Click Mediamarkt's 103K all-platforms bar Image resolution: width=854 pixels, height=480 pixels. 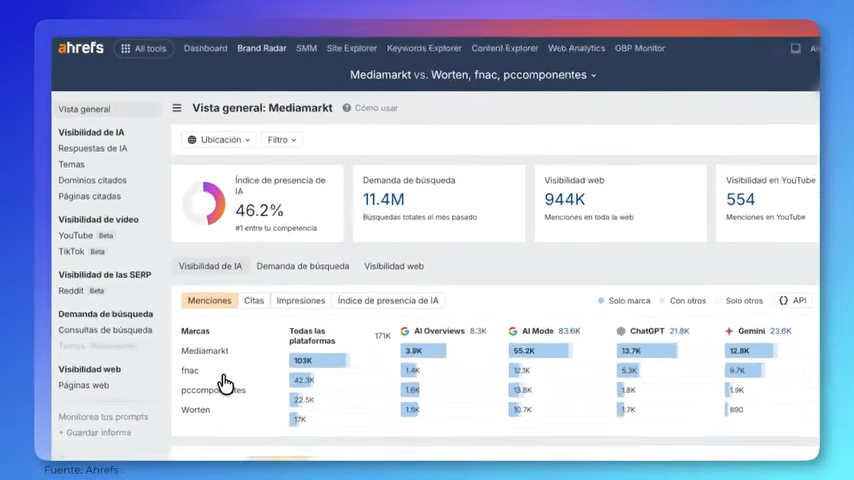[x=317, y=361]
